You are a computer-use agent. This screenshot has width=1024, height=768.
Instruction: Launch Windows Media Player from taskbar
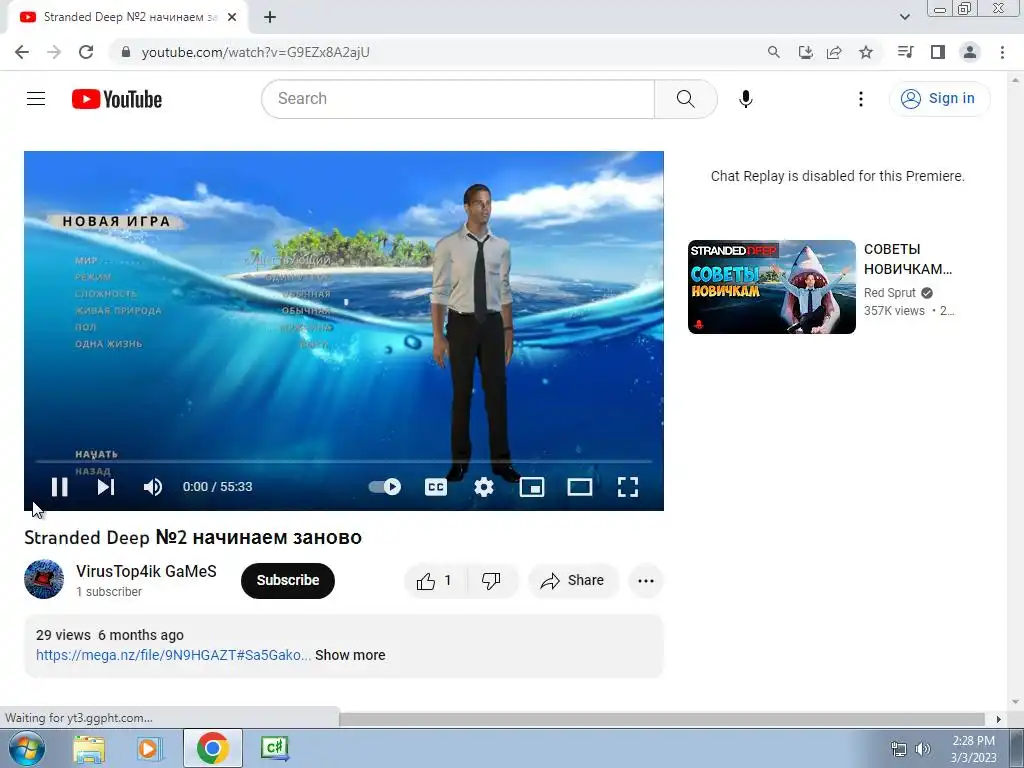tap(150, 748)
